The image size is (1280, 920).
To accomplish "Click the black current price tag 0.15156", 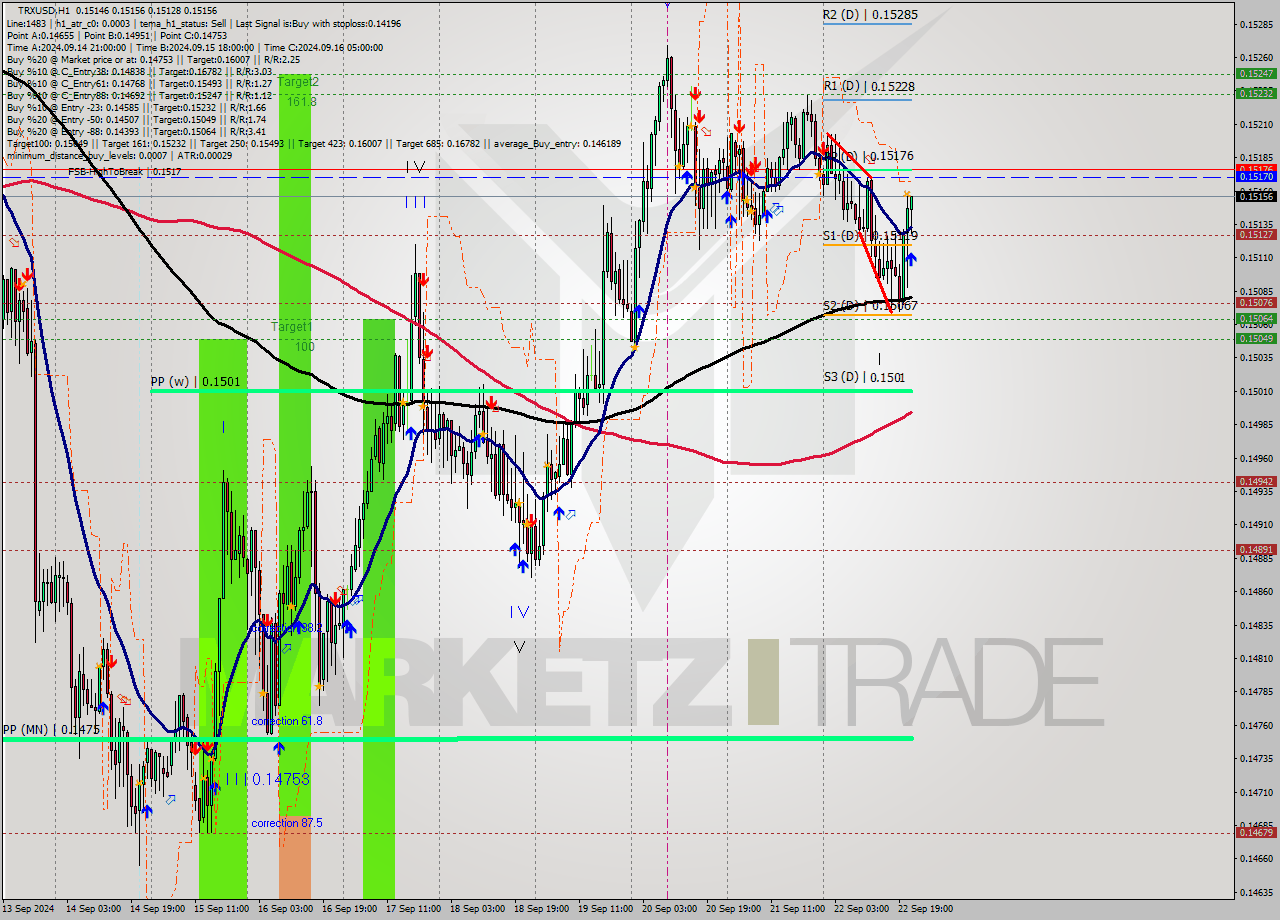I will click(x=1256, y=197).
